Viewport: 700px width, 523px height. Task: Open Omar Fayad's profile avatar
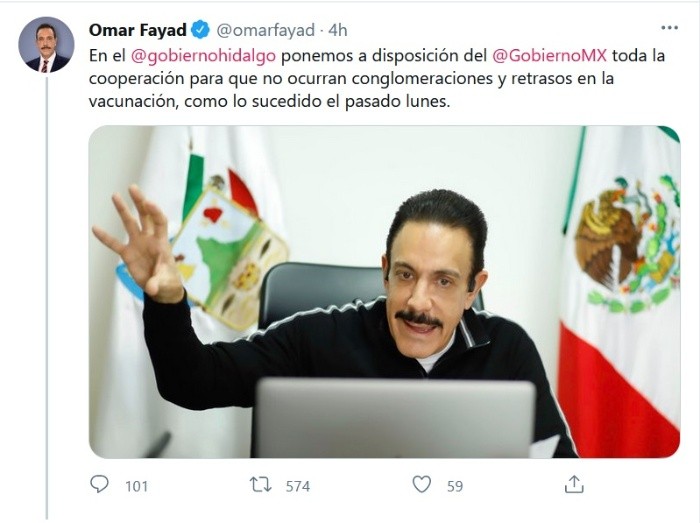[x=46, y=45]
